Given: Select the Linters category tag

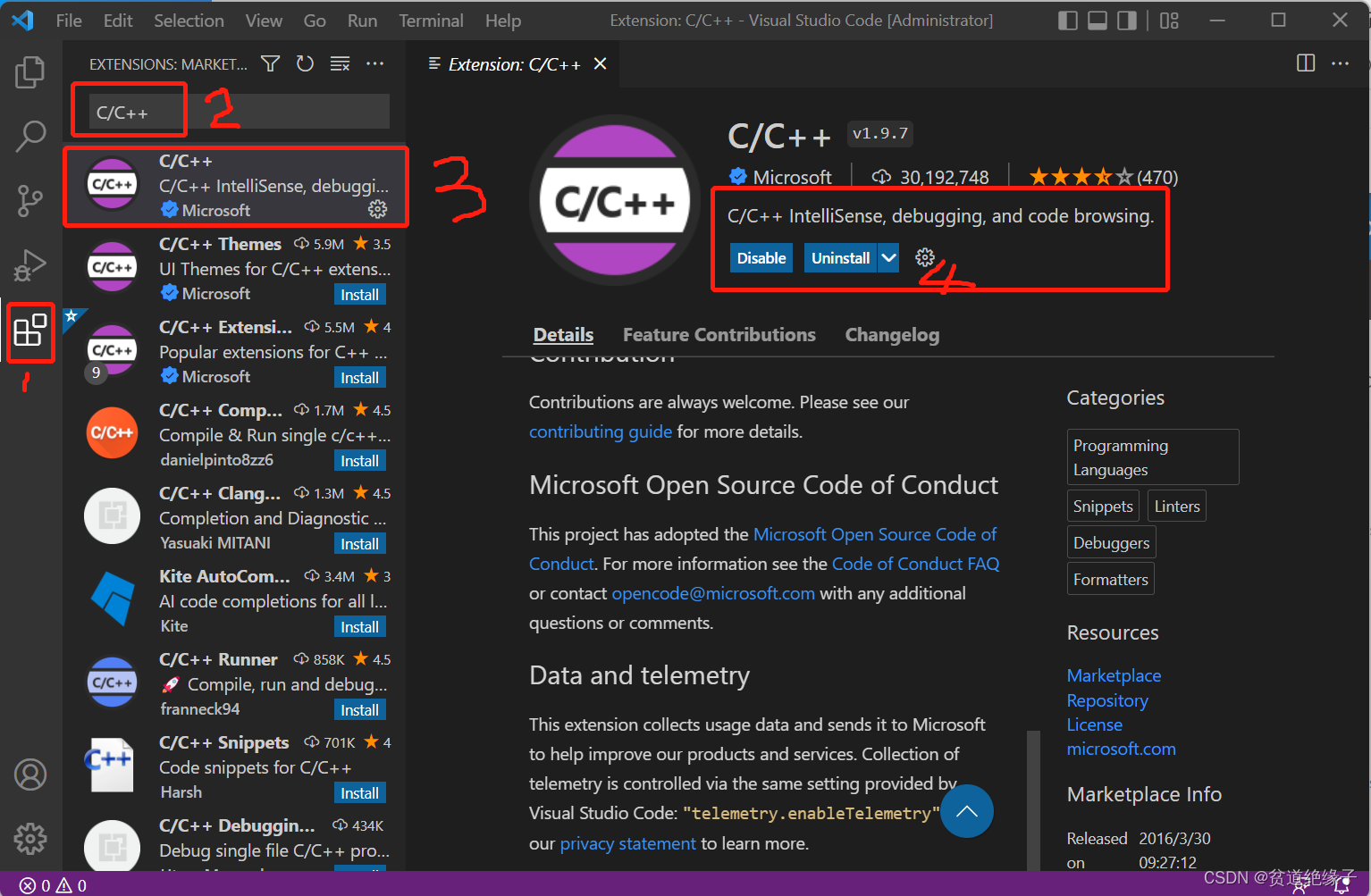Looking at the screenshot, I should pos(1177,507).
